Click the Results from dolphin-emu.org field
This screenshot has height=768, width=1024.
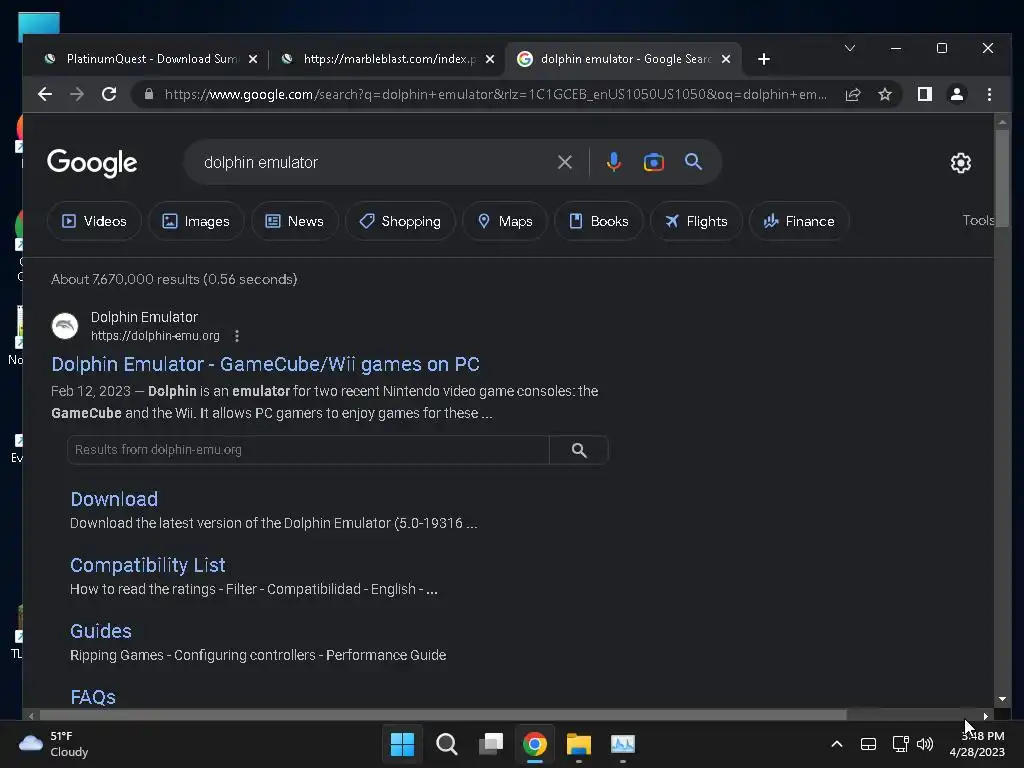coord(308,450)
